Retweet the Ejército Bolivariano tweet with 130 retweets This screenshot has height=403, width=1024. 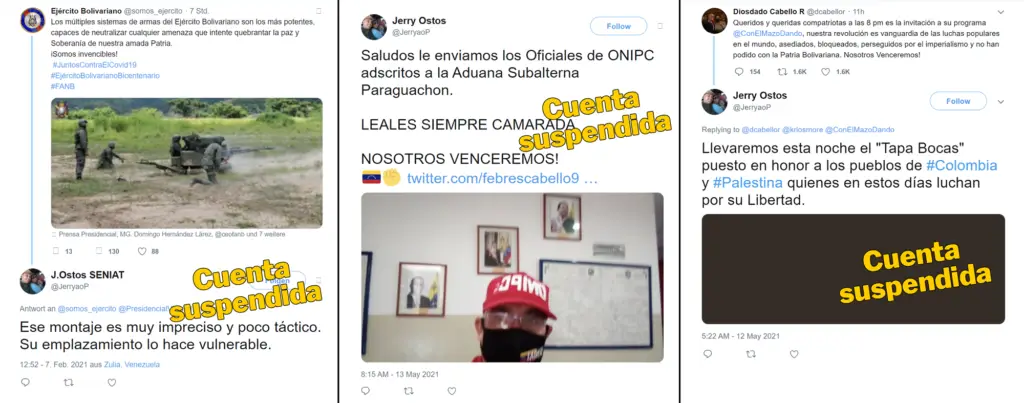click(x=99, y=251)
